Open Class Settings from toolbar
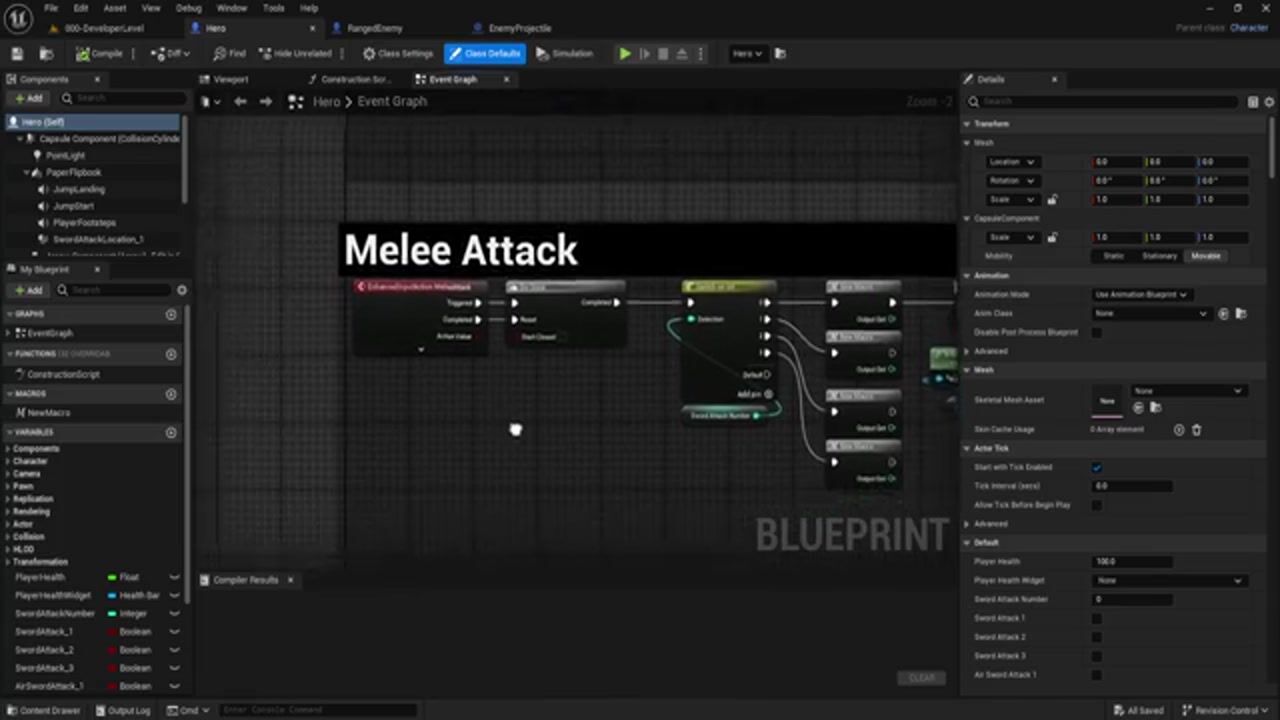Viewport: 1280px width, 720px height. (398, 54)
